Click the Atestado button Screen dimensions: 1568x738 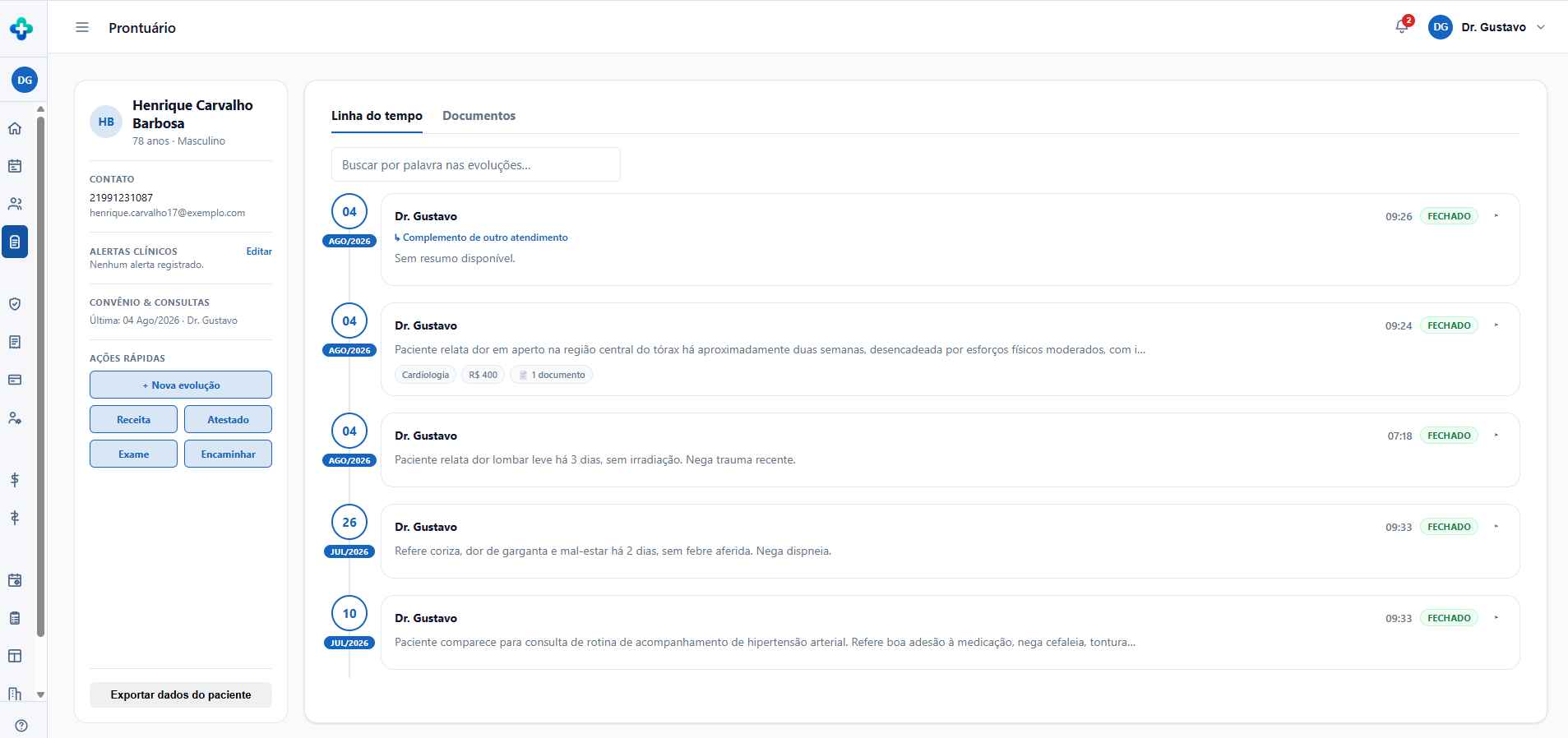click(228, 419)
